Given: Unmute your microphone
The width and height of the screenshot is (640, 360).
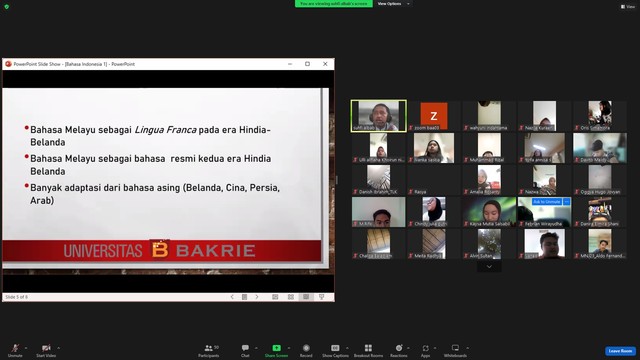Looking at the screenshot, I should [x=15, y=350].
